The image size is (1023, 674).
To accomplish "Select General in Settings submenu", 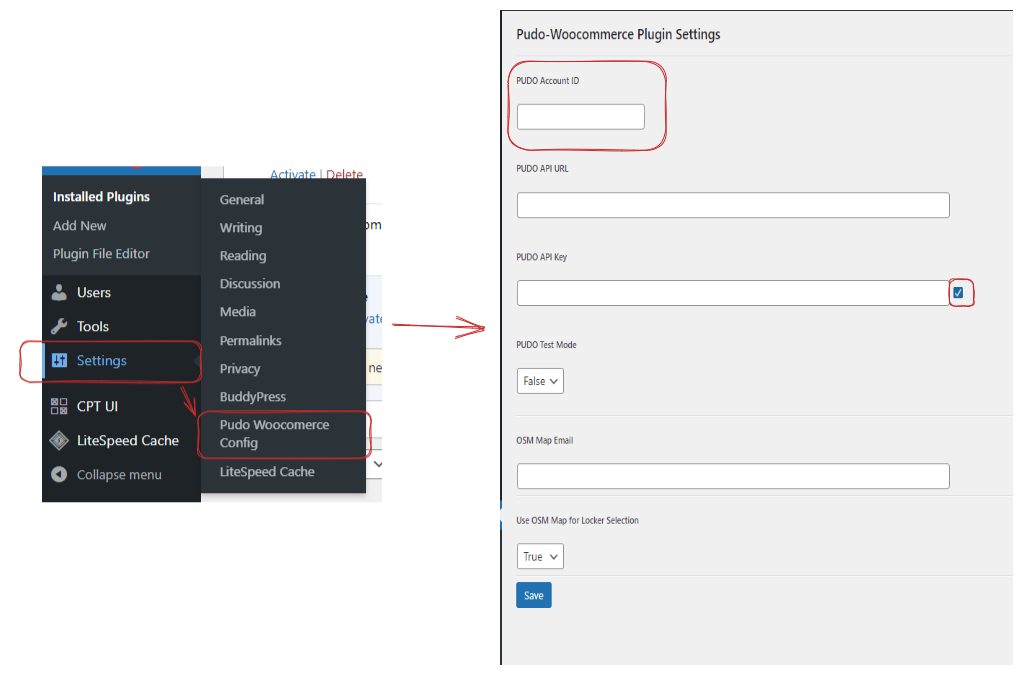I will (x=242, y=200).
